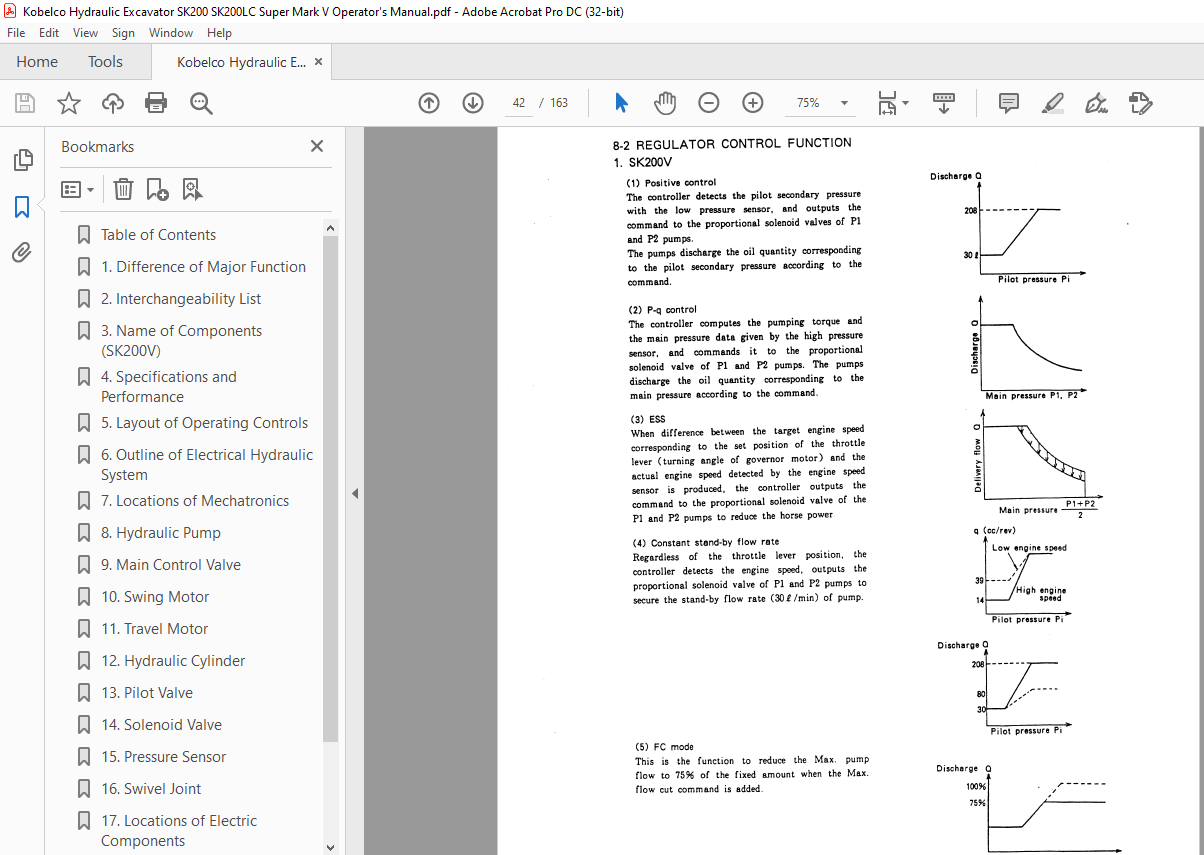Open Name of Components (SK200V) bookmark

(181, 341)
